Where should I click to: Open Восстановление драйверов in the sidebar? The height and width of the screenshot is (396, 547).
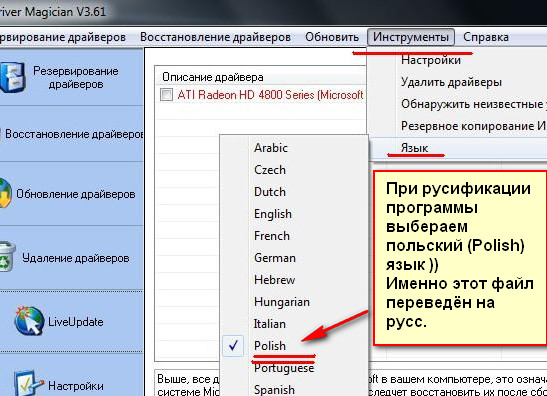click(x=74, y=134)
